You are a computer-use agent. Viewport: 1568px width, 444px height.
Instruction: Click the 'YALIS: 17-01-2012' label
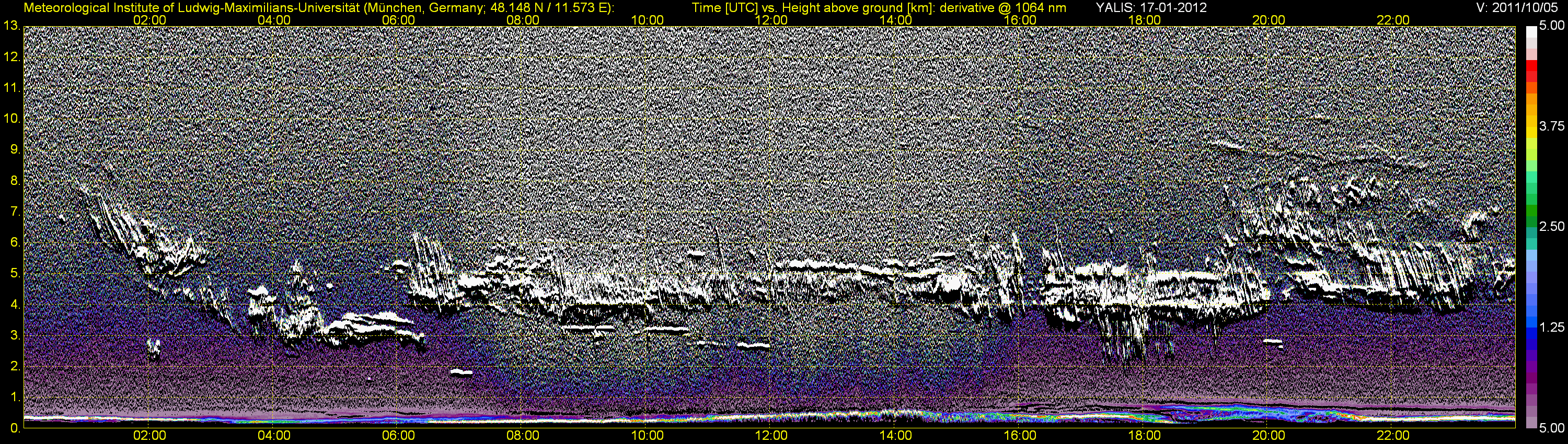pos(1151,8)
